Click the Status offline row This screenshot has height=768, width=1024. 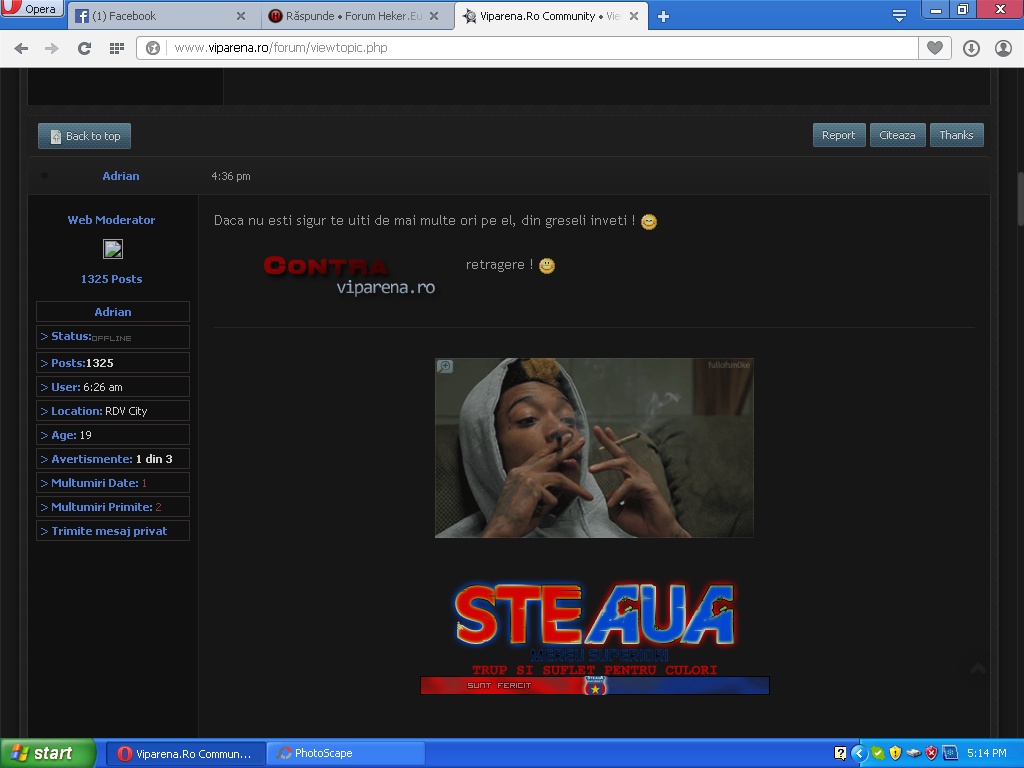coord(113,337)
